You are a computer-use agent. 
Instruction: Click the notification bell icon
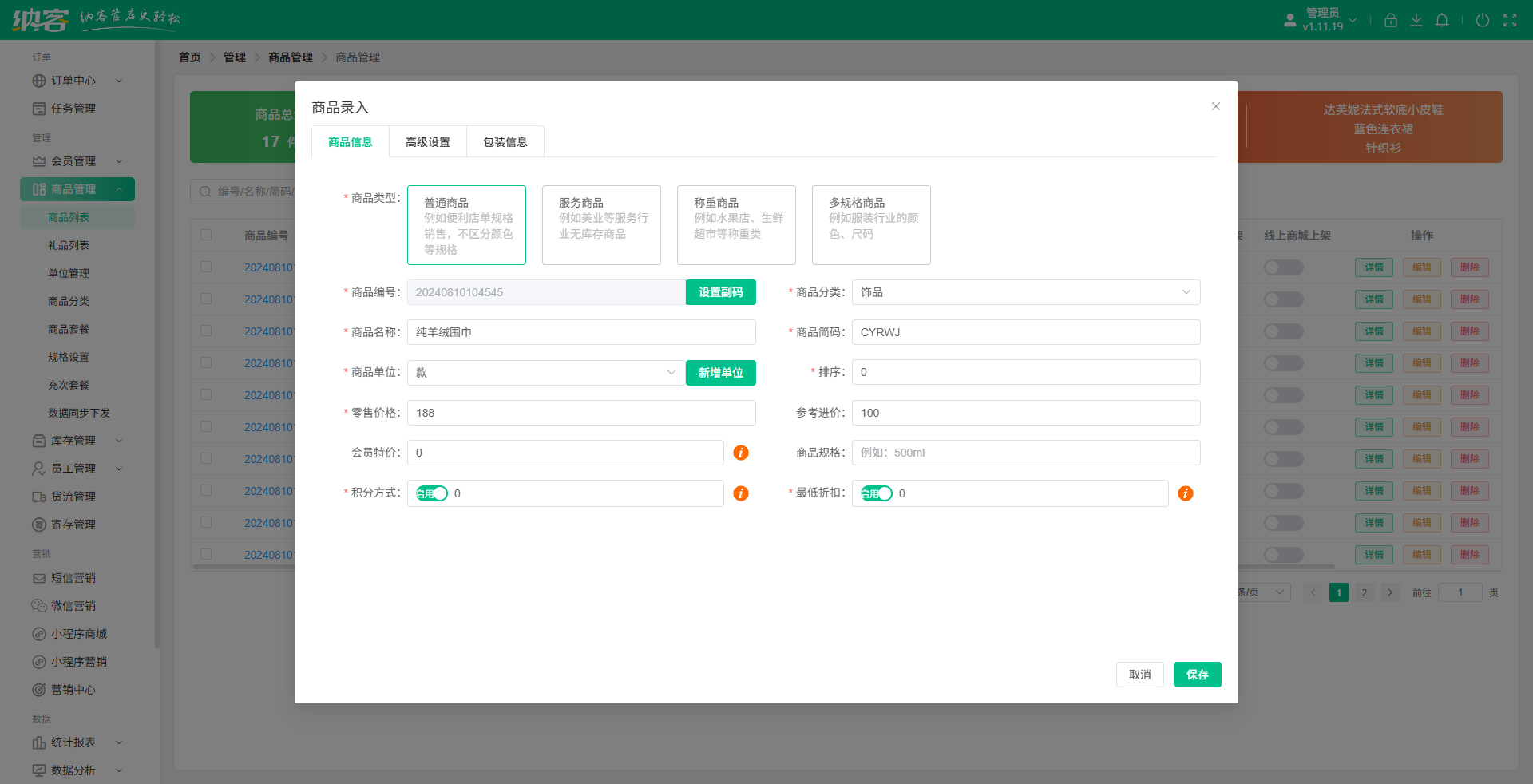pos(1442,20)
